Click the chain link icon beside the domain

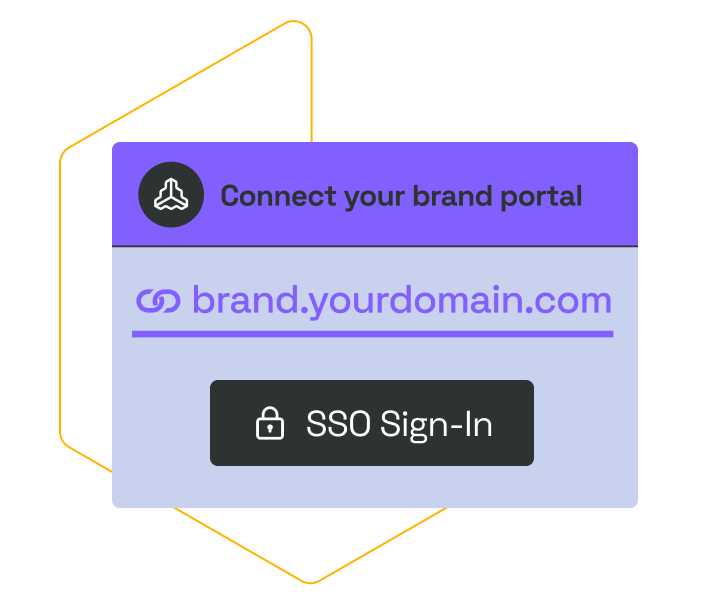(x=158, y=301)
